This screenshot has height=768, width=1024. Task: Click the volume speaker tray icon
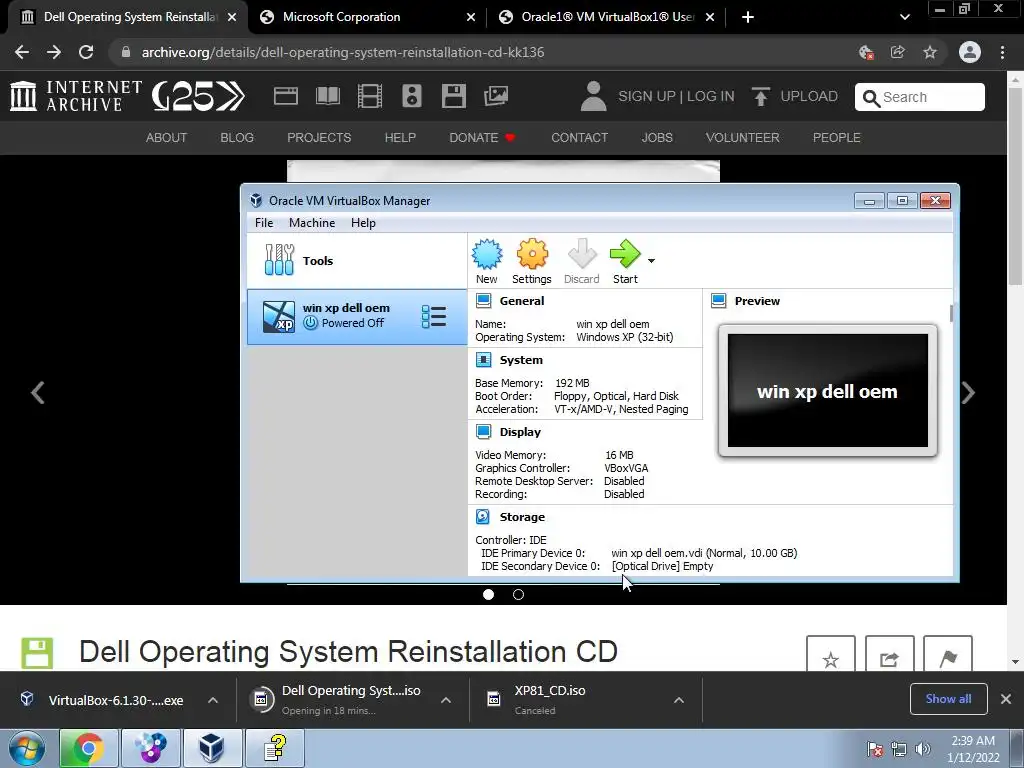tap(922, 749)
